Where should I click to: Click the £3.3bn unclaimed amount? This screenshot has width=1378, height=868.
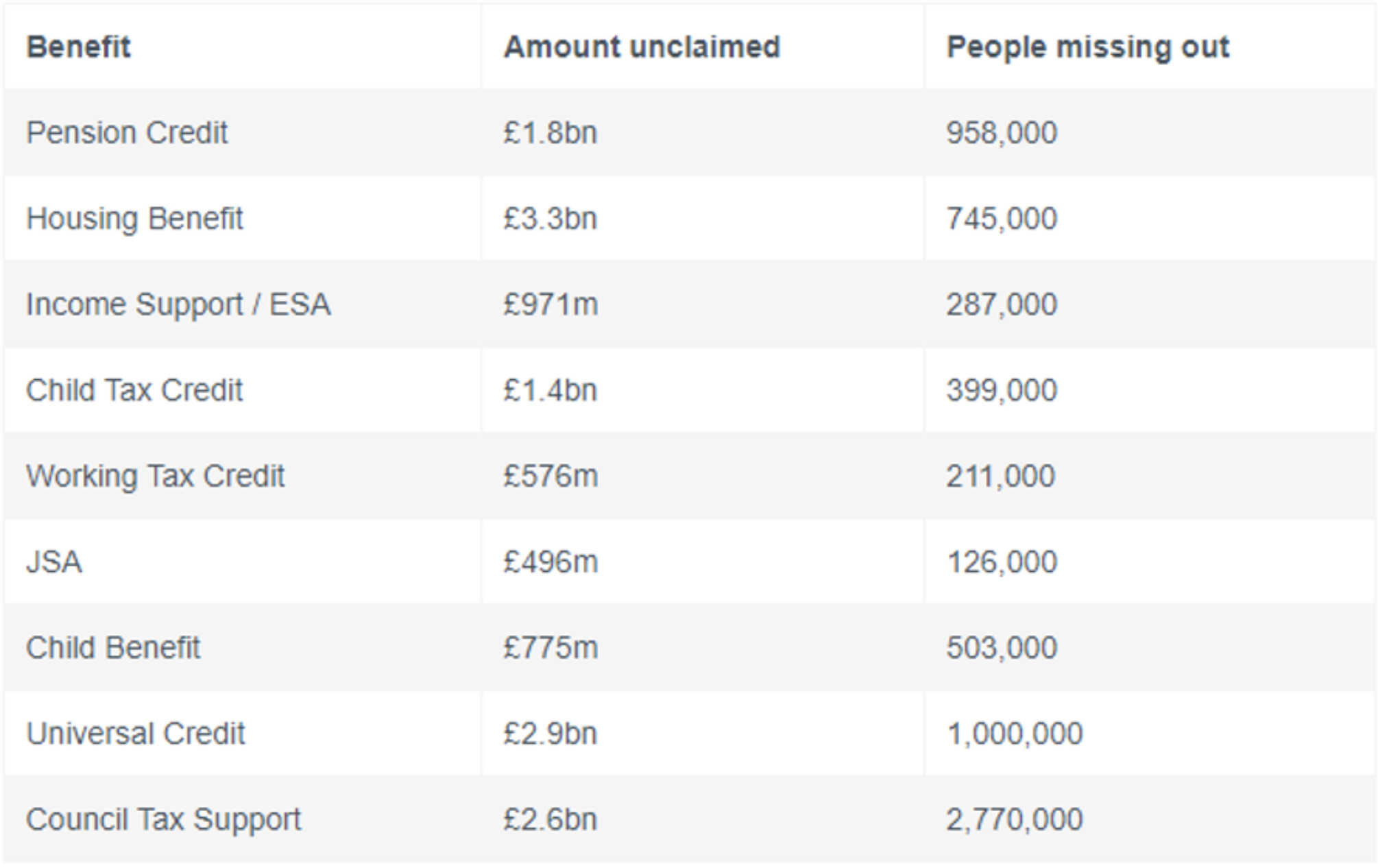pyautogui.click(x=551, y=219)
